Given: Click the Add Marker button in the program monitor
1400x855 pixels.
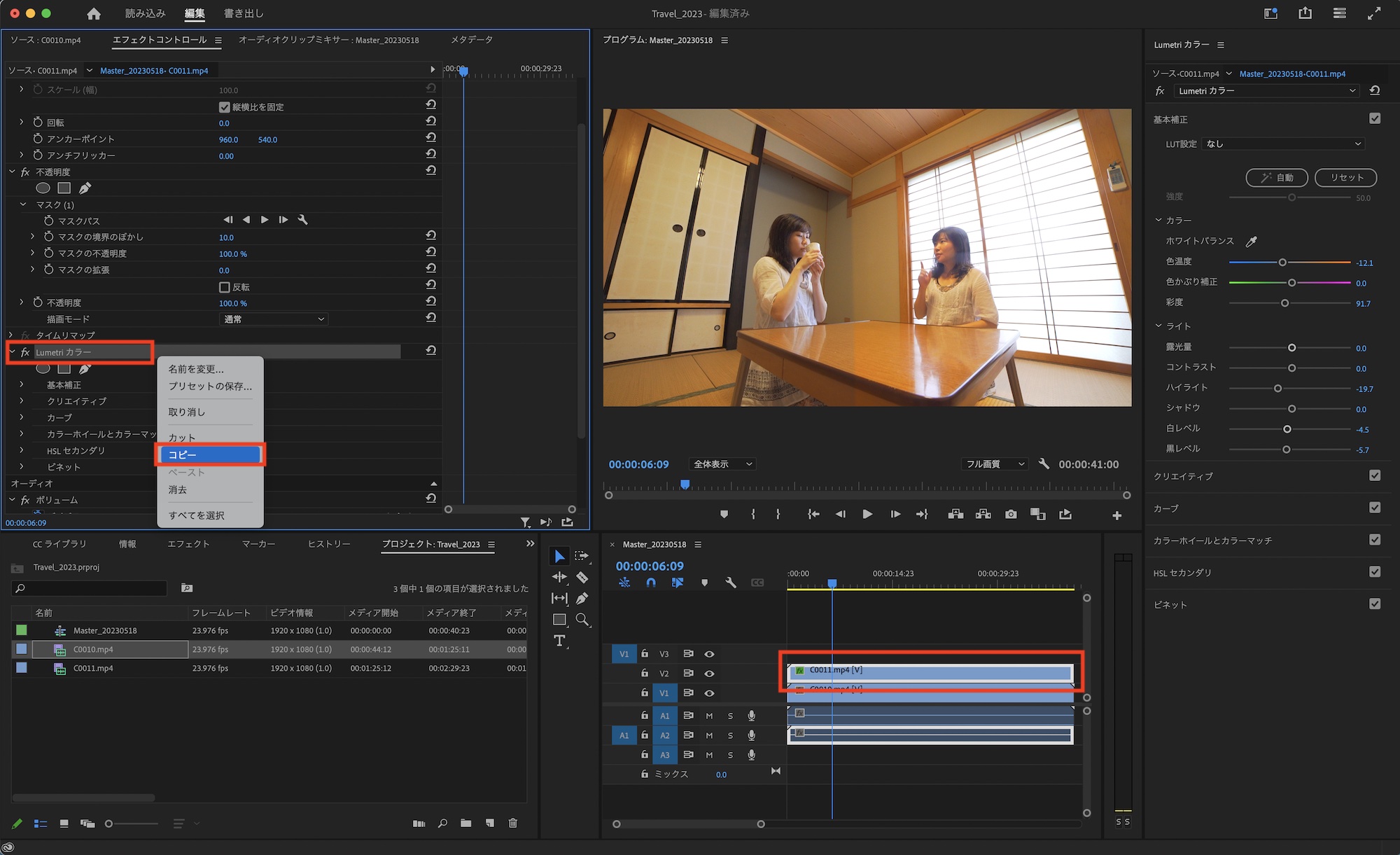Looking at the screenshot, I should coord(724,515).
